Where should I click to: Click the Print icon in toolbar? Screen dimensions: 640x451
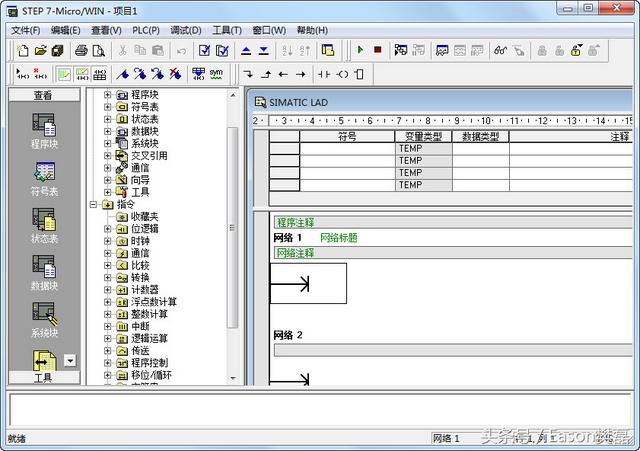click(x=81, y=51)
